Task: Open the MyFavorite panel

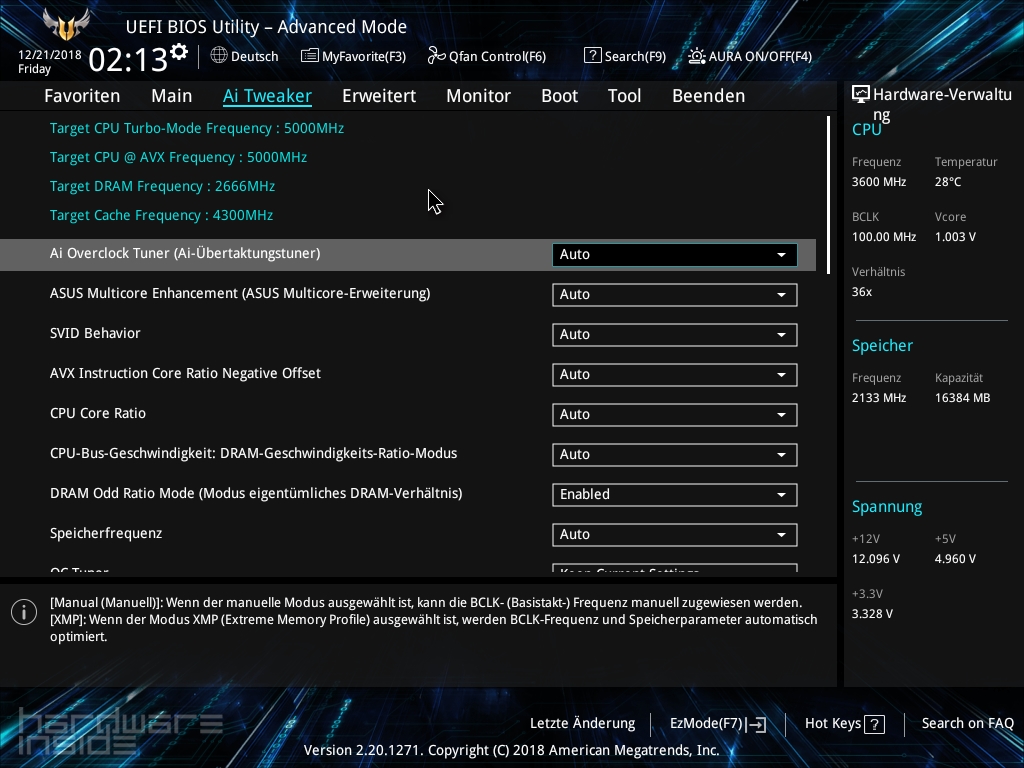Action: (355, 56)
